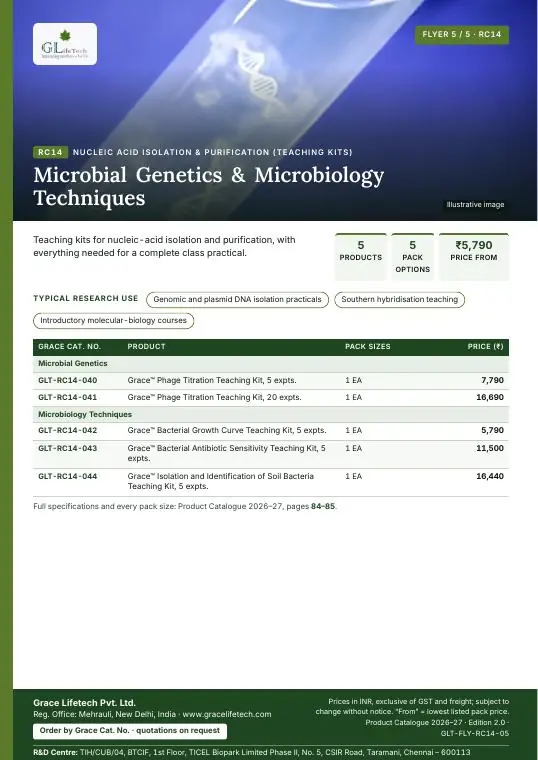Click catalogue number GLT-RC14-043

67,448
